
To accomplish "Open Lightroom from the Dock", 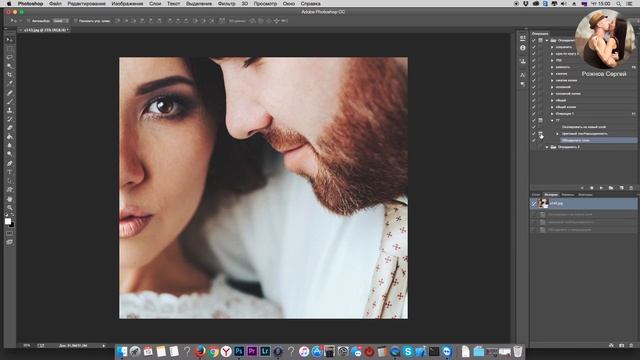I will [x=265, y=351].
